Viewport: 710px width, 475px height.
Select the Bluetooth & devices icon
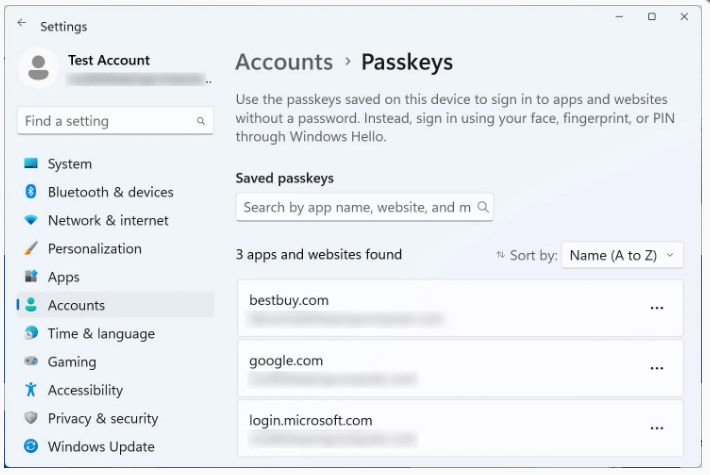pos(31,192)
